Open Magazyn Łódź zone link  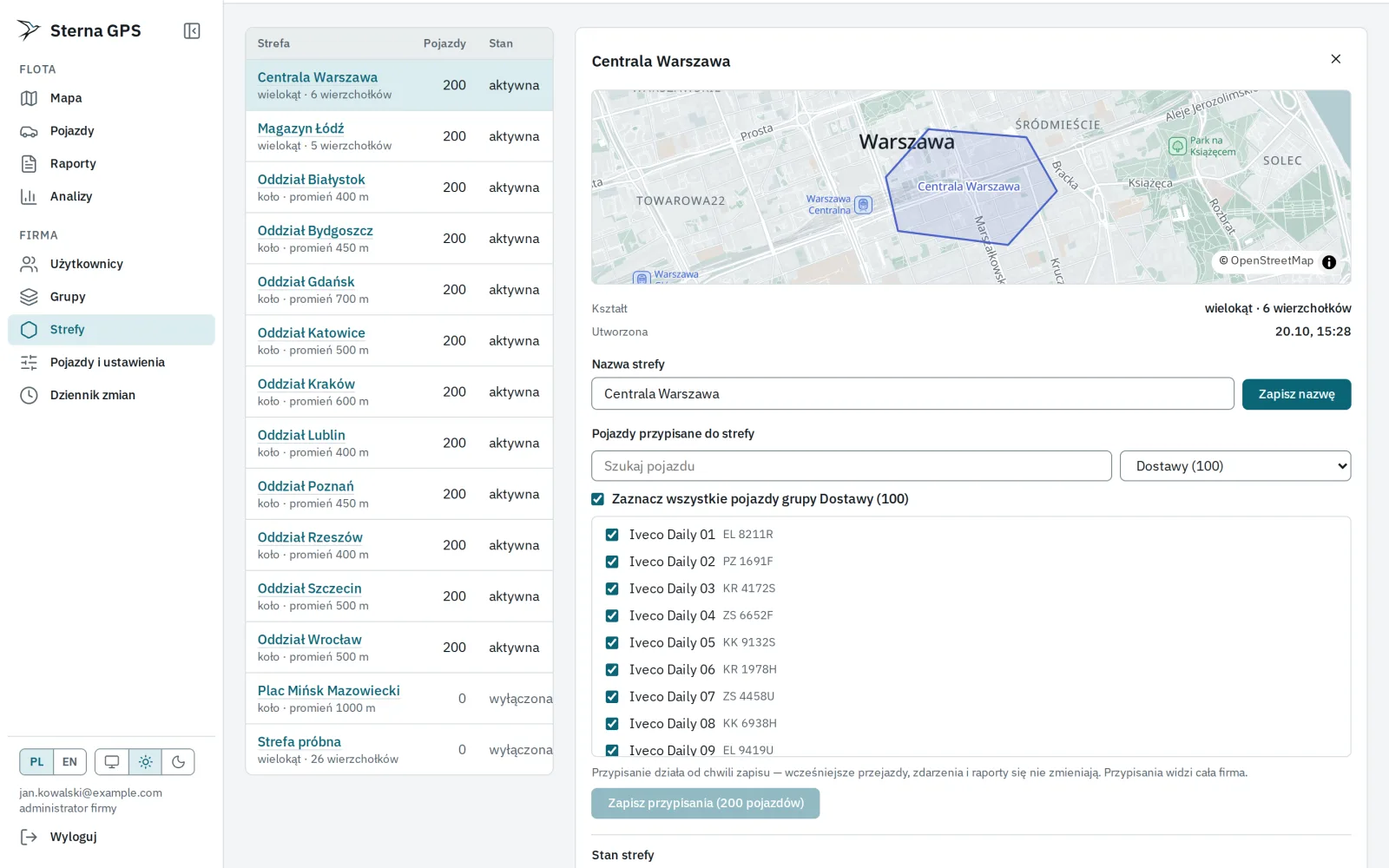(300, 128)
